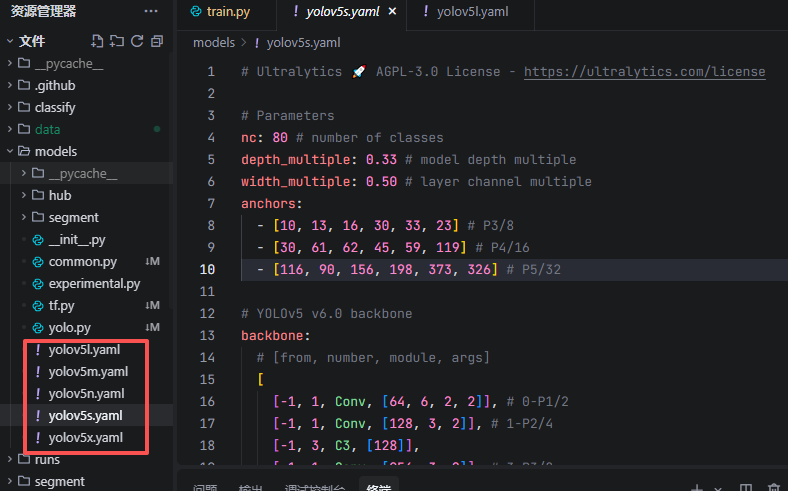Click the folder icon beside hub
Viewport: 788px width, 491px height.
[x=38, y=195]
